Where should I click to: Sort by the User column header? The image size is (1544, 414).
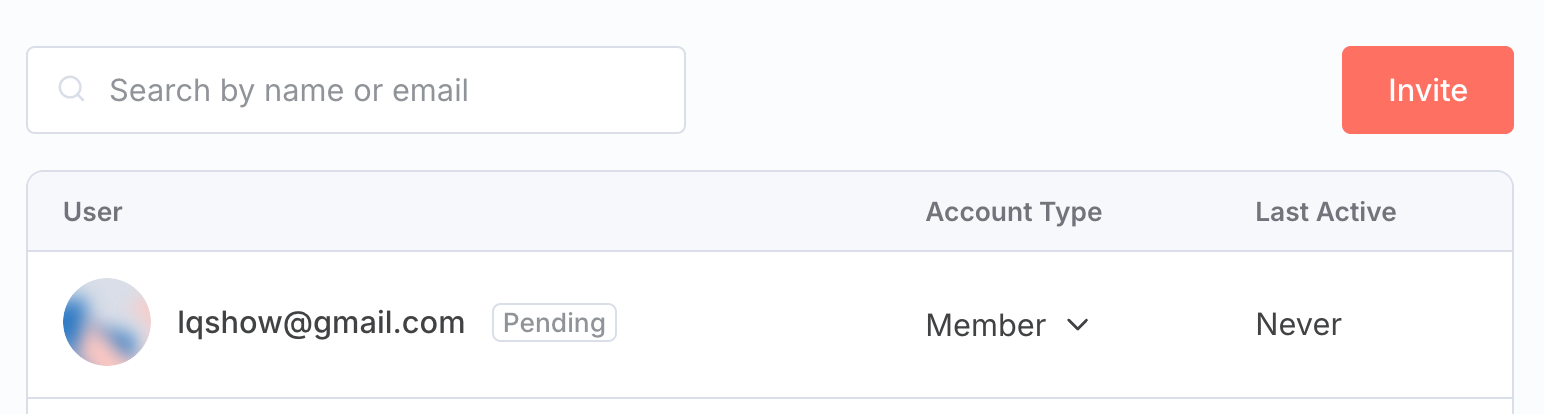click(92, 212)
